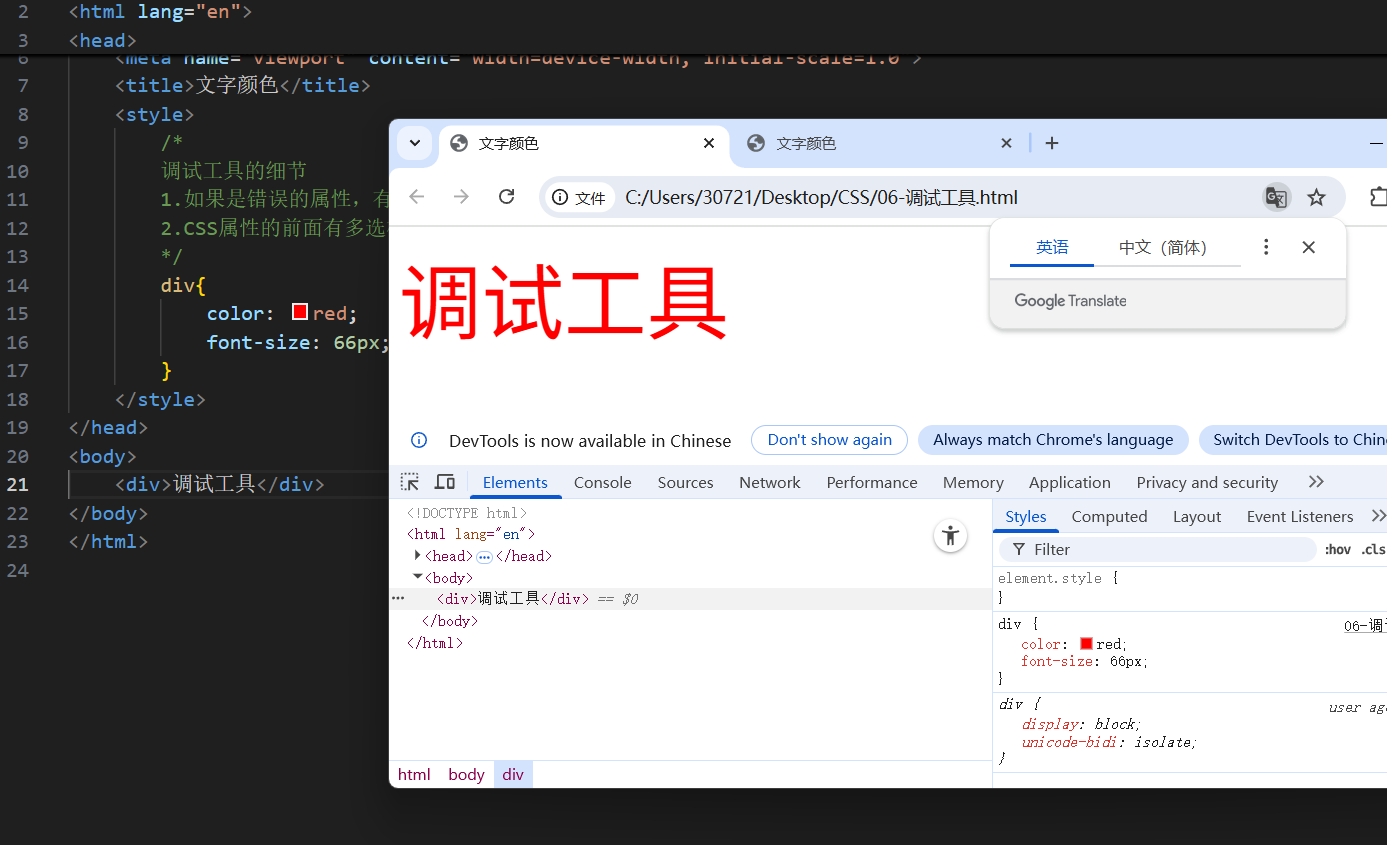This screenshot has width=1387, height=845.
Task: Show more DevTools panels after Privacy and security
Action: (x=1316, y=482)
